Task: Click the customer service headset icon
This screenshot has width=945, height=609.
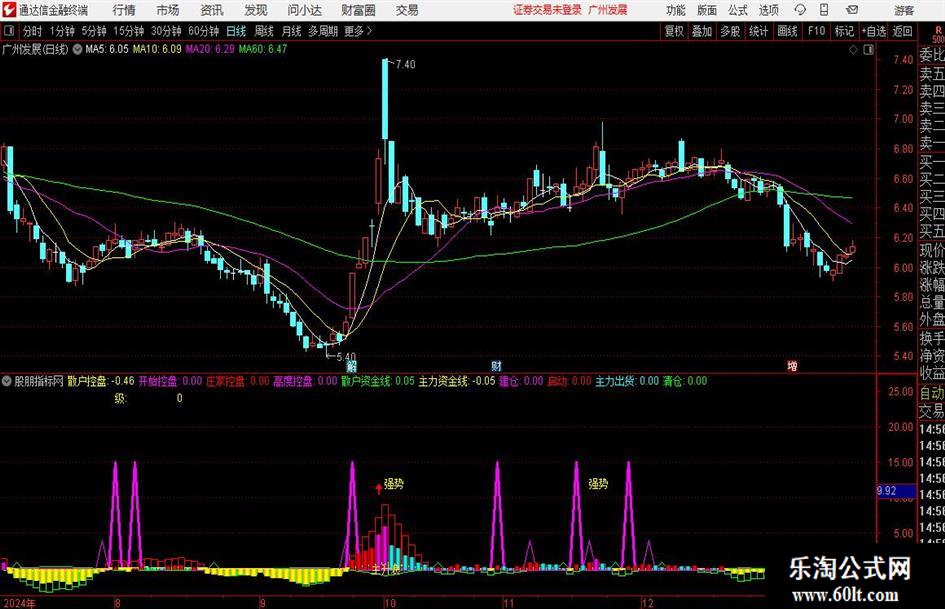Action: (x=800, y=10)
